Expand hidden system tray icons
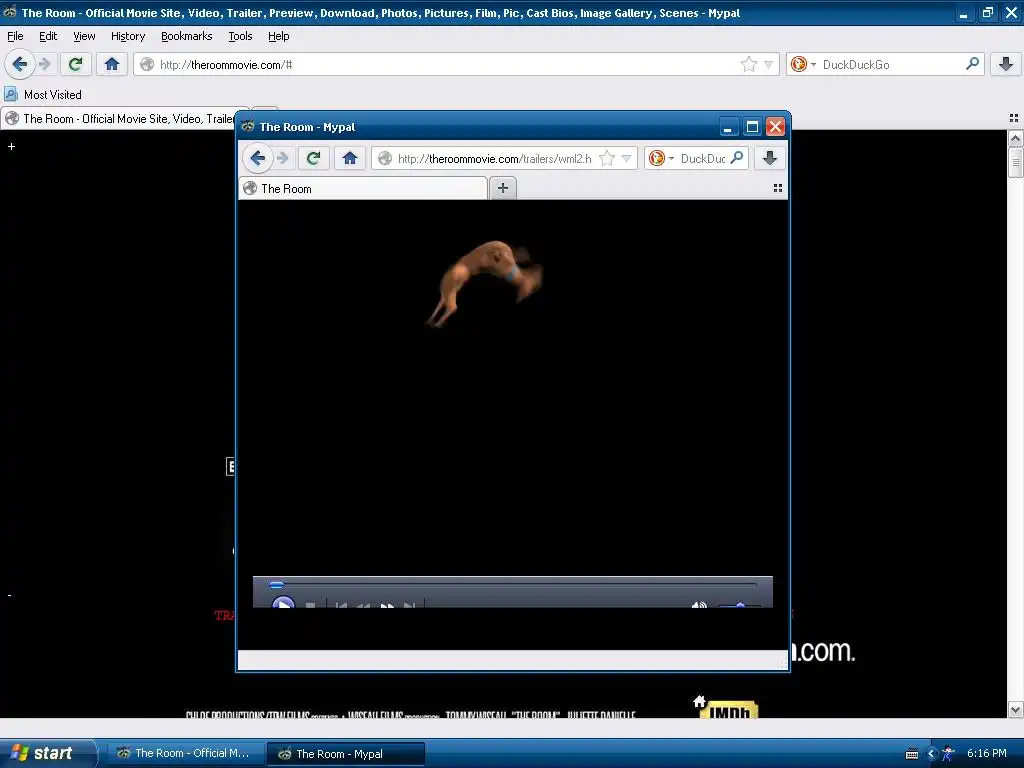The image size is (1024, 768). point(931,754)
